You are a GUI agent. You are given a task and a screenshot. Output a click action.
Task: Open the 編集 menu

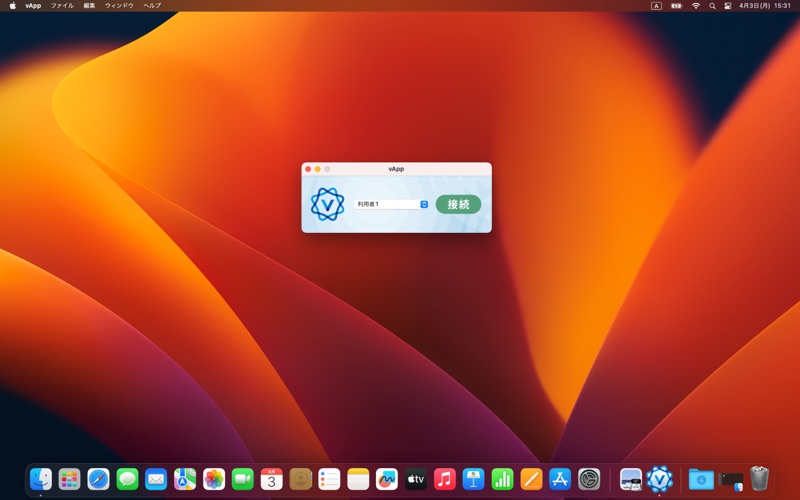(x=89, y=6)
